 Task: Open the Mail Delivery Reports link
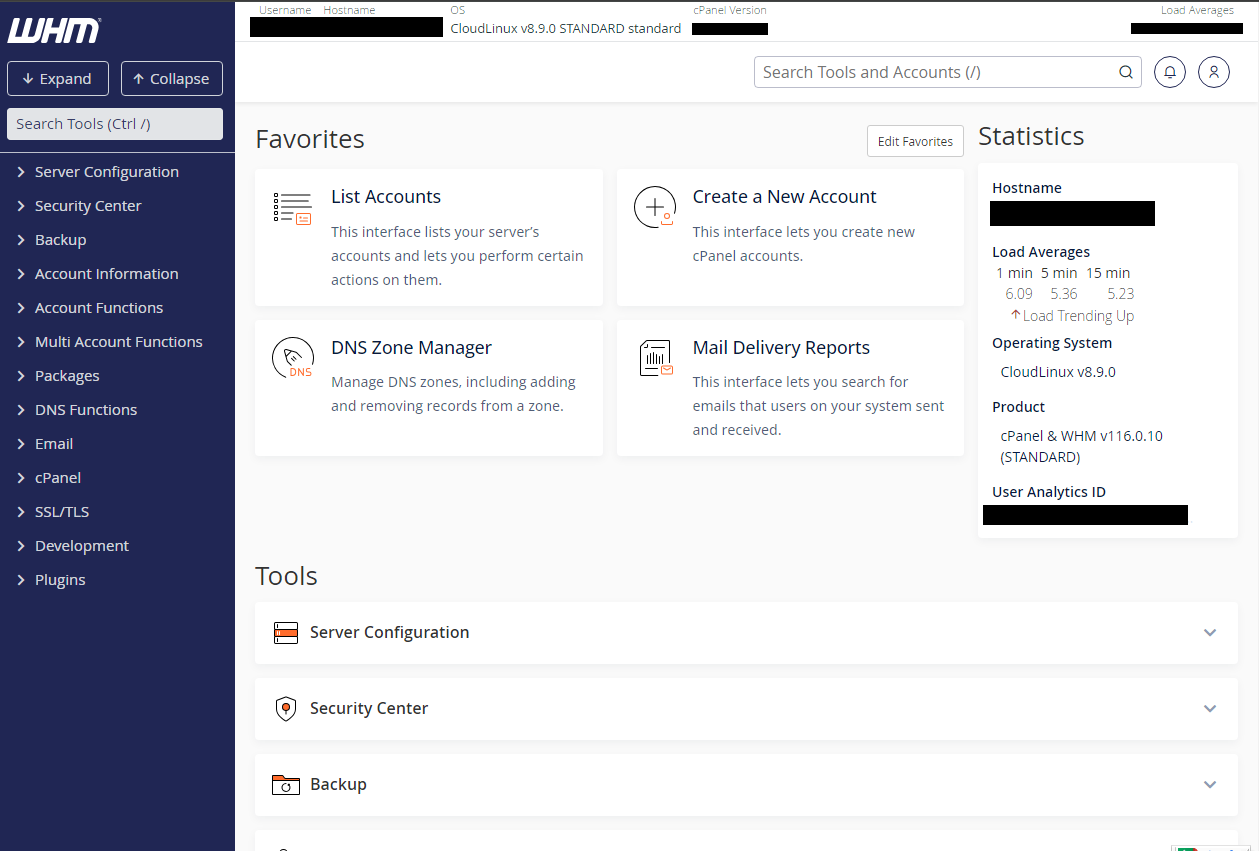coord(782,348)
